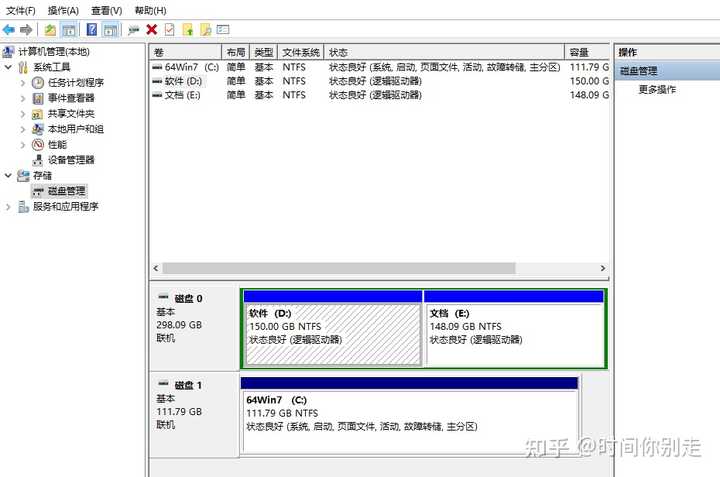Toggle the show/hide action pane icon
The image size is (720, 477).
pyautogui.click(x=110, y=30)
